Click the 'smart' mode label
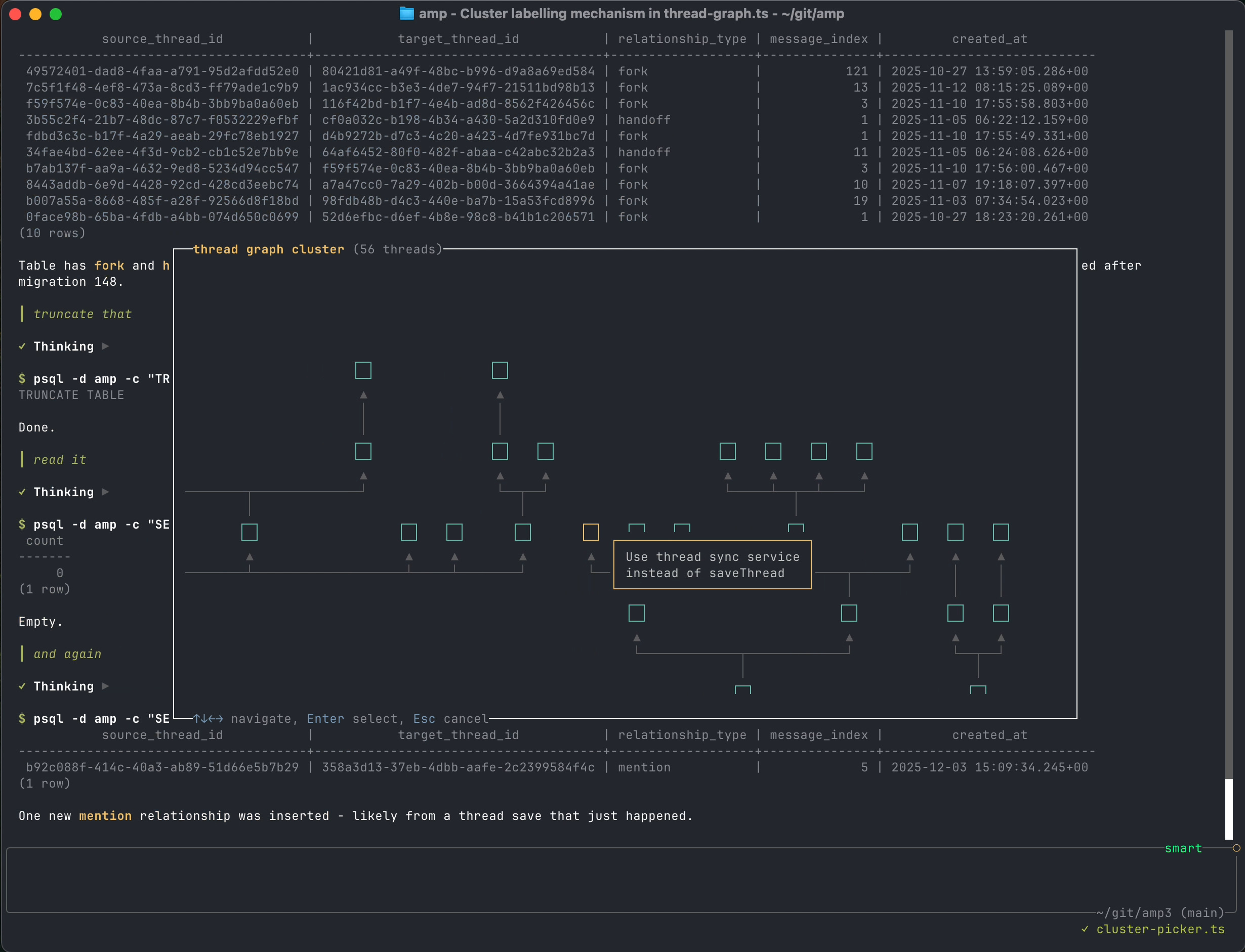1245x952 pixels. [1183, 848]
